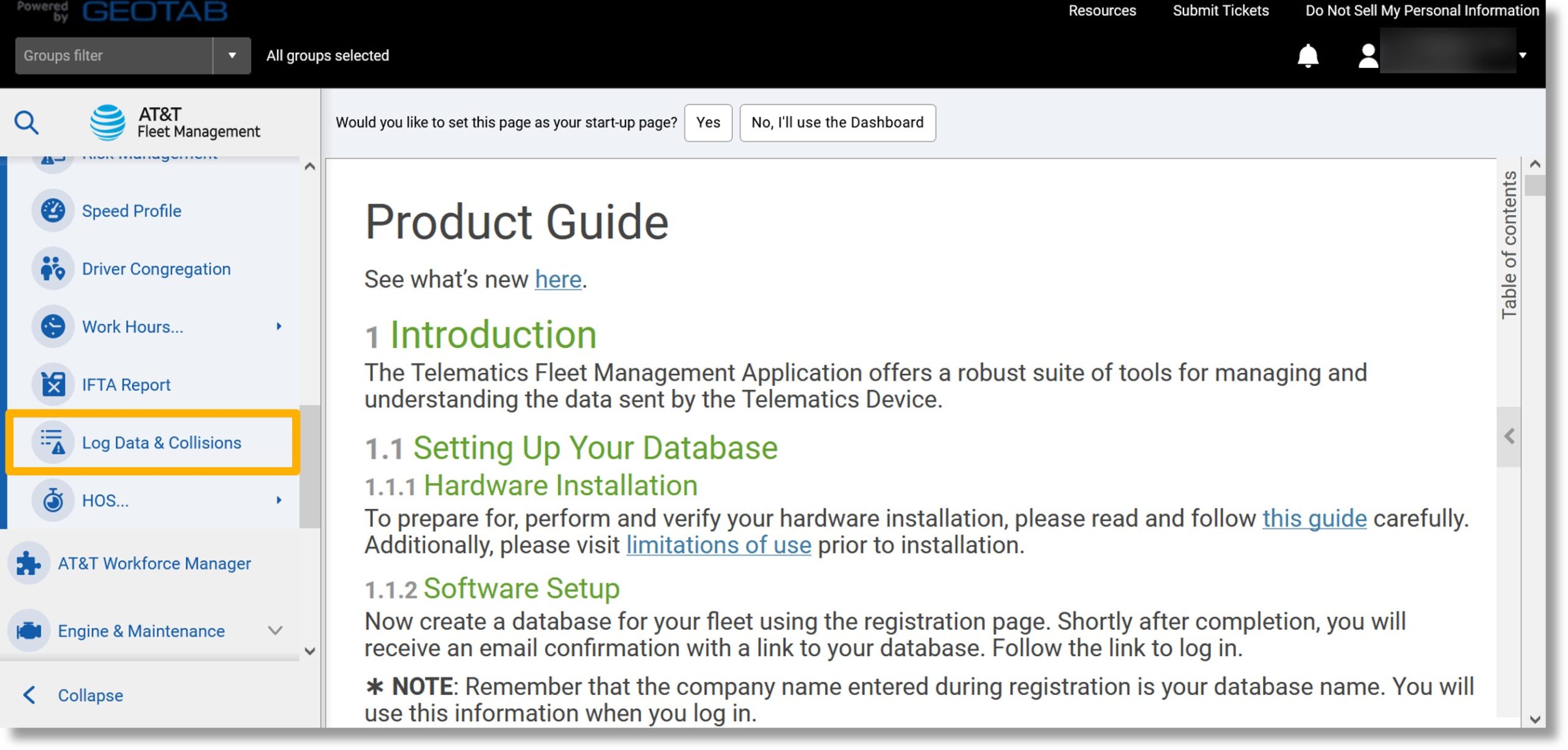Click the Product Guide title

click(516, 222)
